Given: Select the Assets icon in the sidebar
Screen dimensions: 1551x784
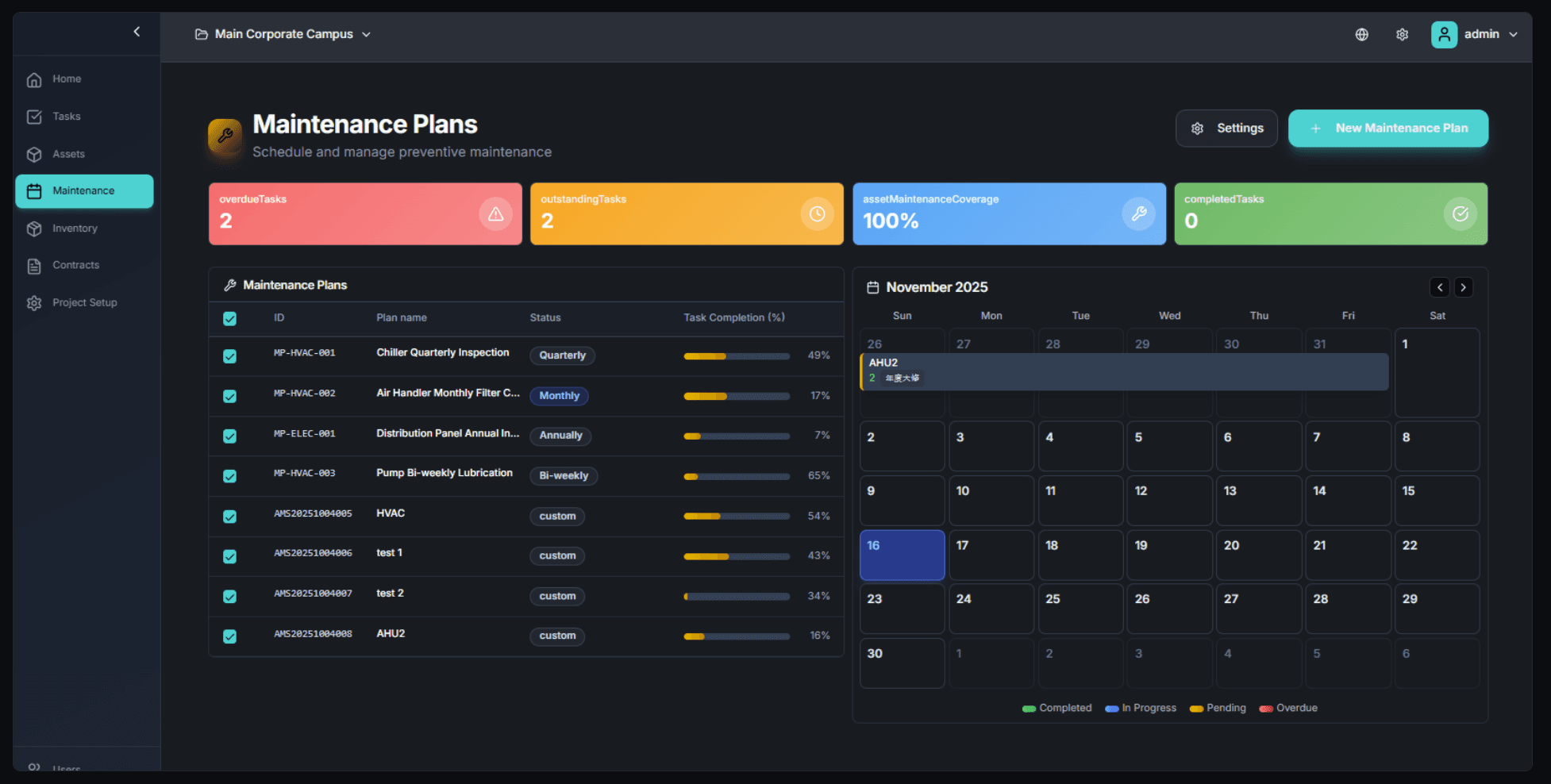Looking at the screenshot, I should pyautogui.click(x=33, y=154).
